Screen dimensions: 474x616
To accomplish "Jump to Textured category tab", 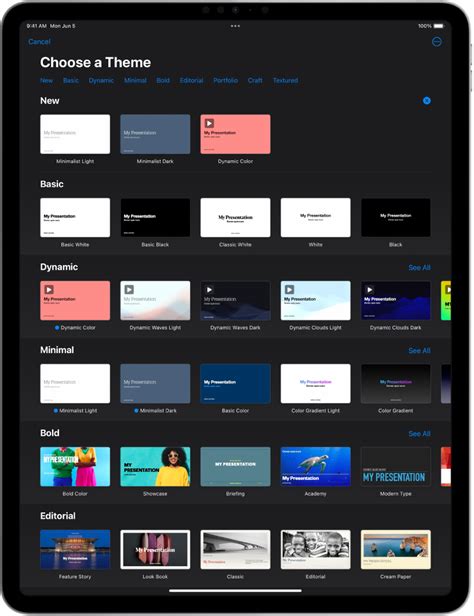I will pyautogui.click(x=285, y=81).
